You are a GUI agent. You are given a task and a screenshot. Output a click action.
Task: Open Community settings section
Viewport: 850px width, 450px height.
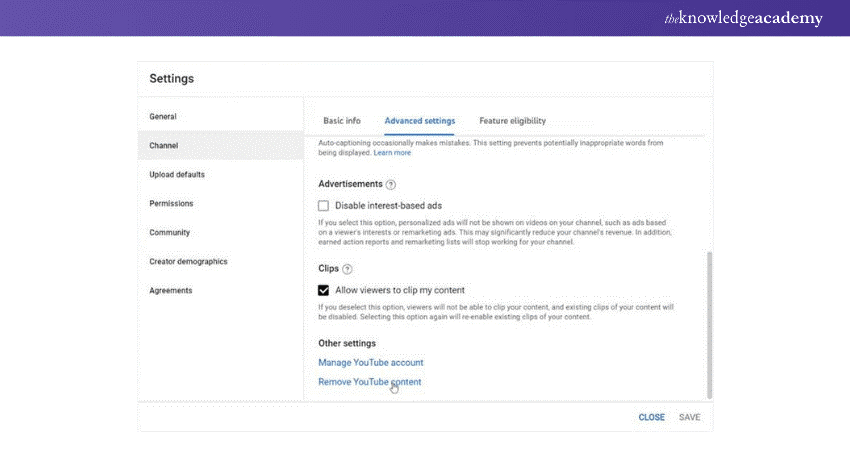coord(170,233)
